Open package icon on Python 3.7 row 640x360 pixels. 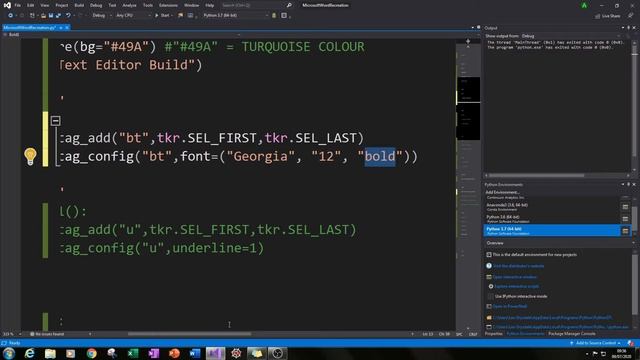coord(625,231)
